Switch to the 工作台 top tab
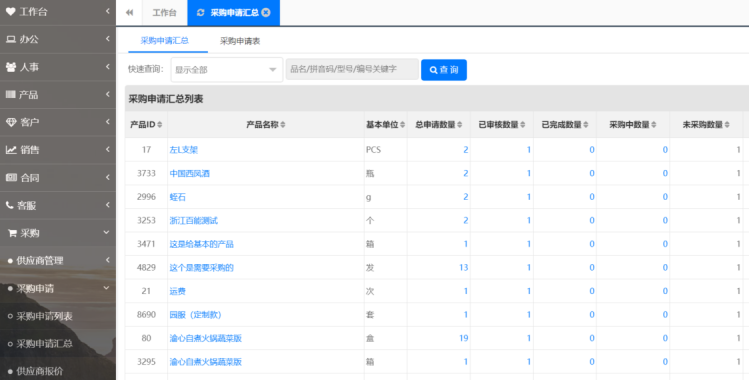Viewport: 750px width, 380px height. point(165,13)
